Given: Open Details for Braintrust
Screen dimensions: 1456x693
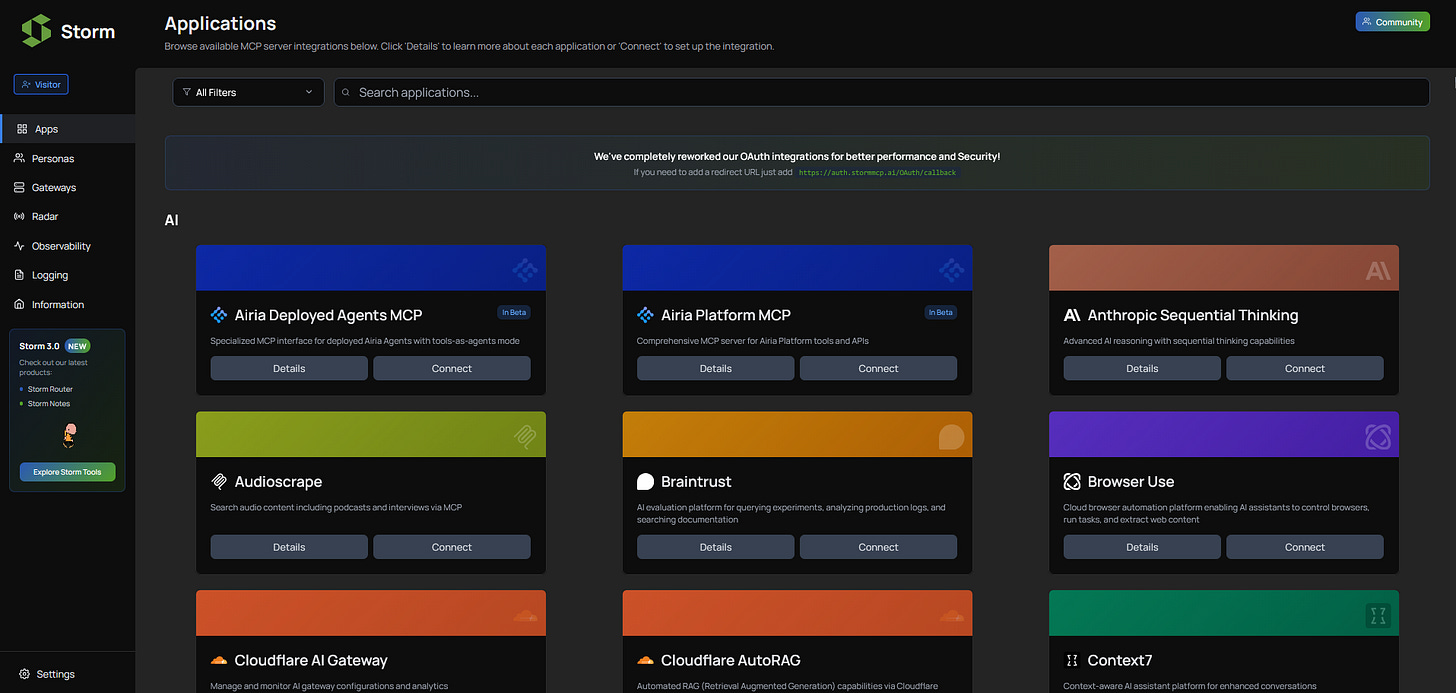Looking at the screenshot, I should (716, 547).
